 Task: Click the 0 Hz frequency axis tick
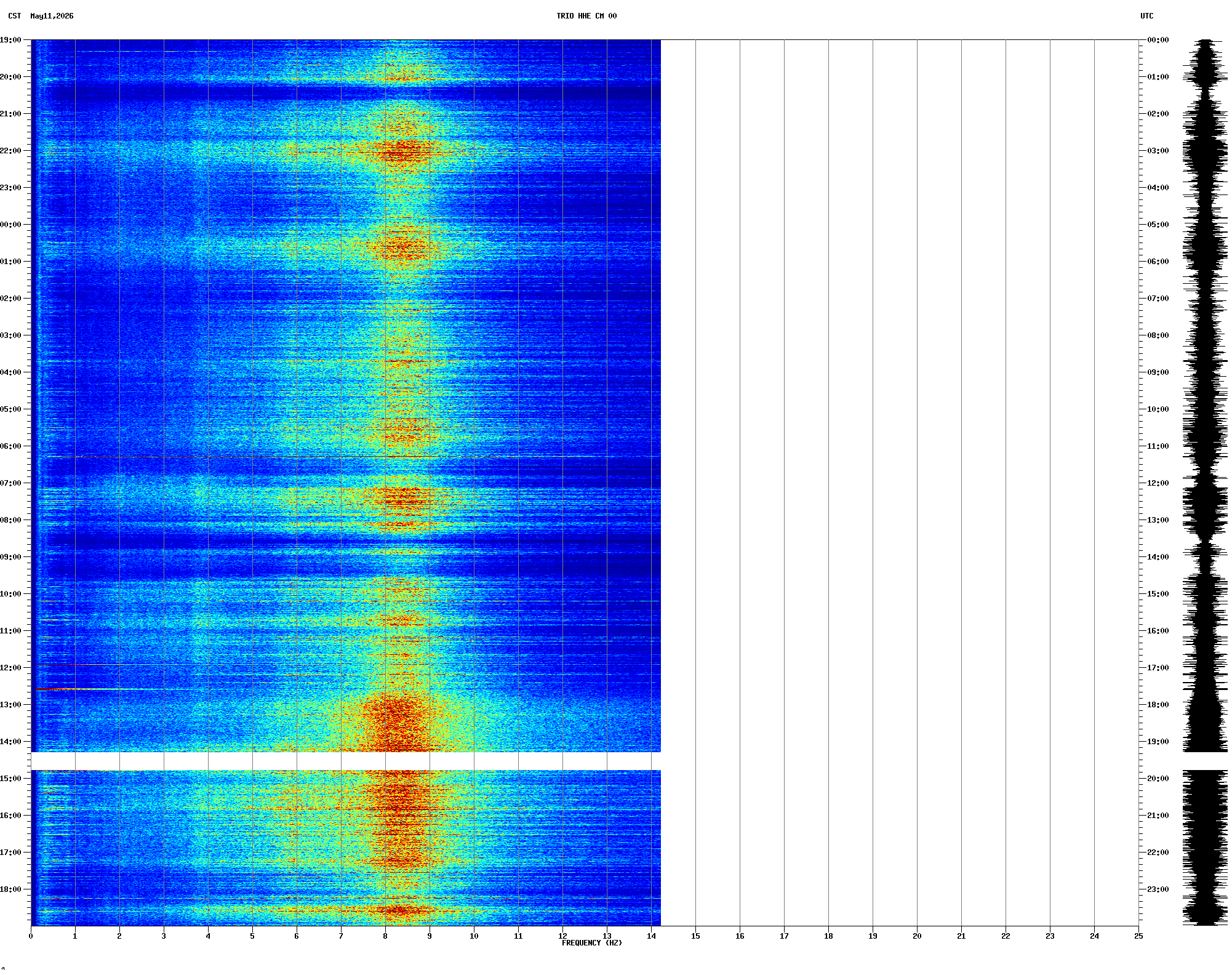click(x=31, y=936)
